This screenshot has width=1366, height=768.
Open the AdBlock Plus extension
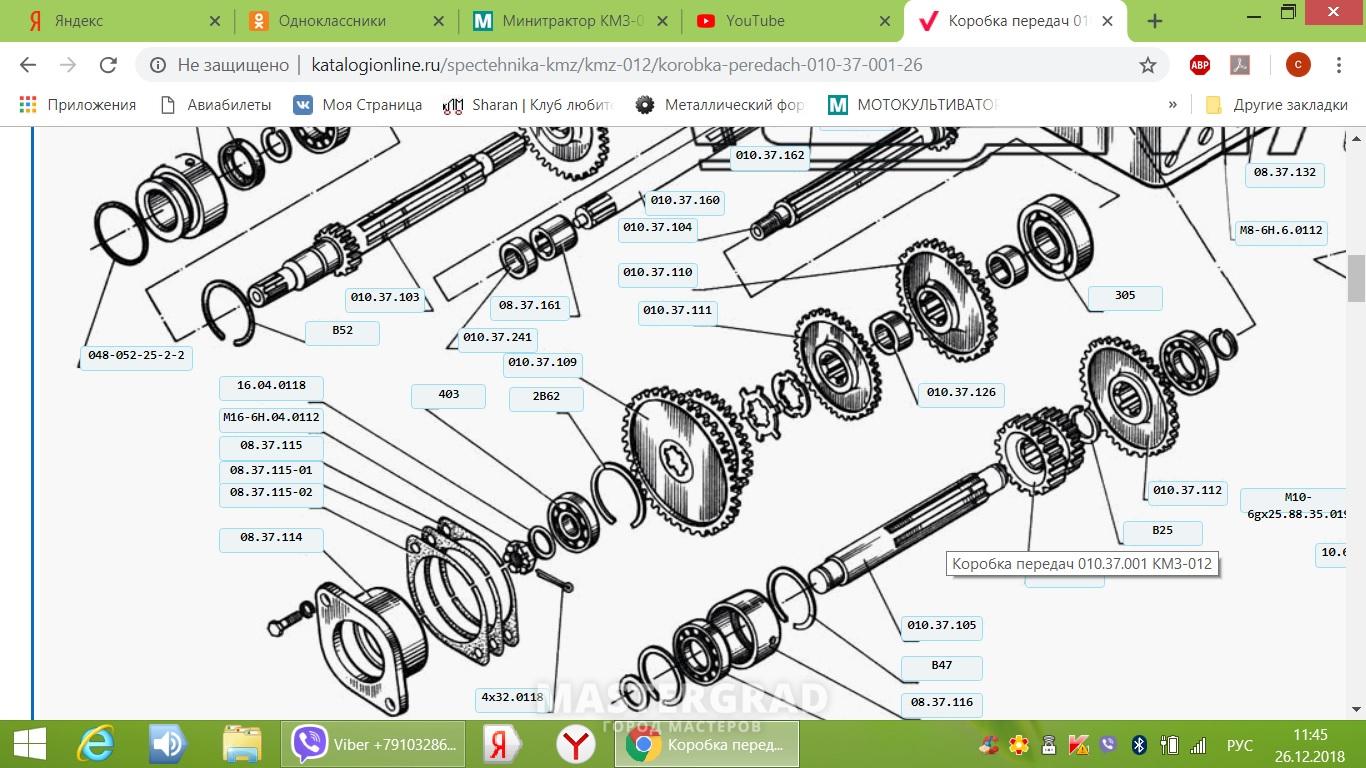(x=1200, y=65)
